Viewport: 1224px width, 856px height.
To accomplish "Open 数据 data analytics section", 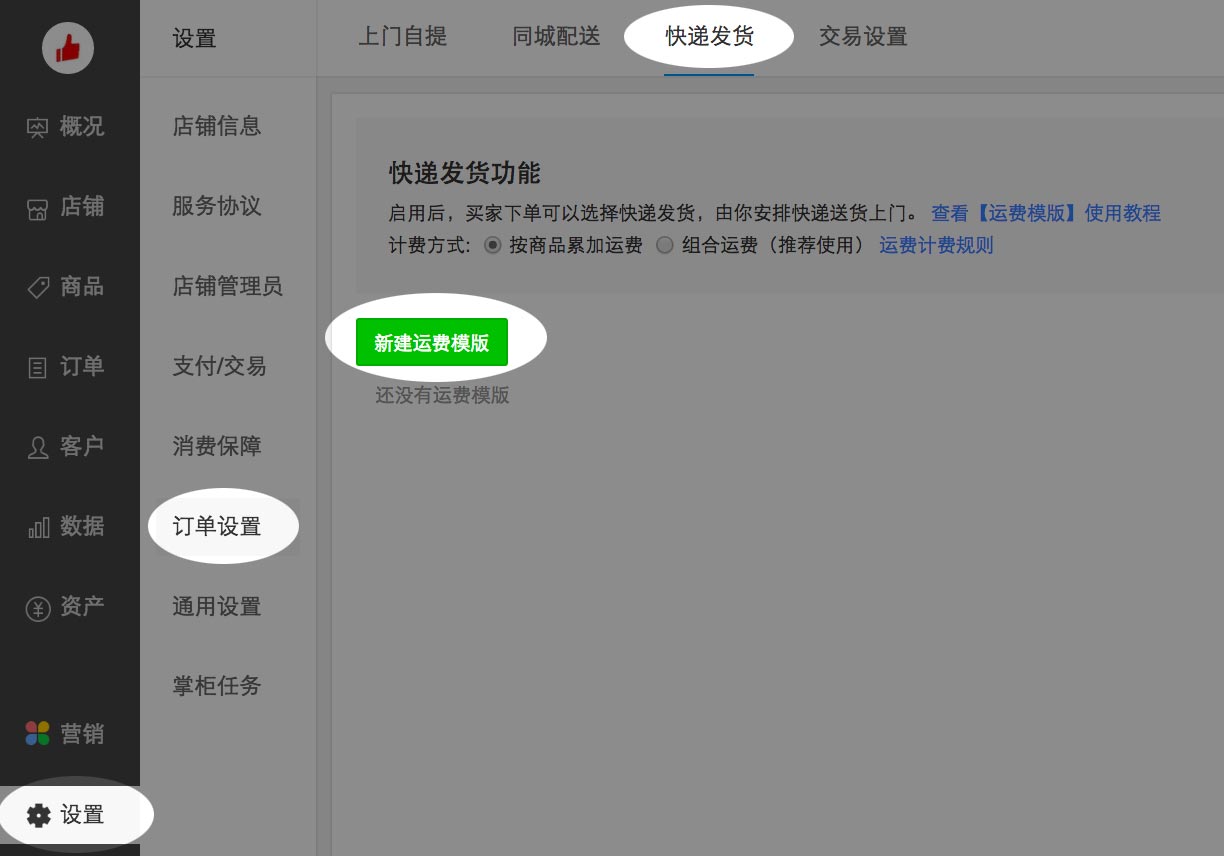I will coord(66,526).
